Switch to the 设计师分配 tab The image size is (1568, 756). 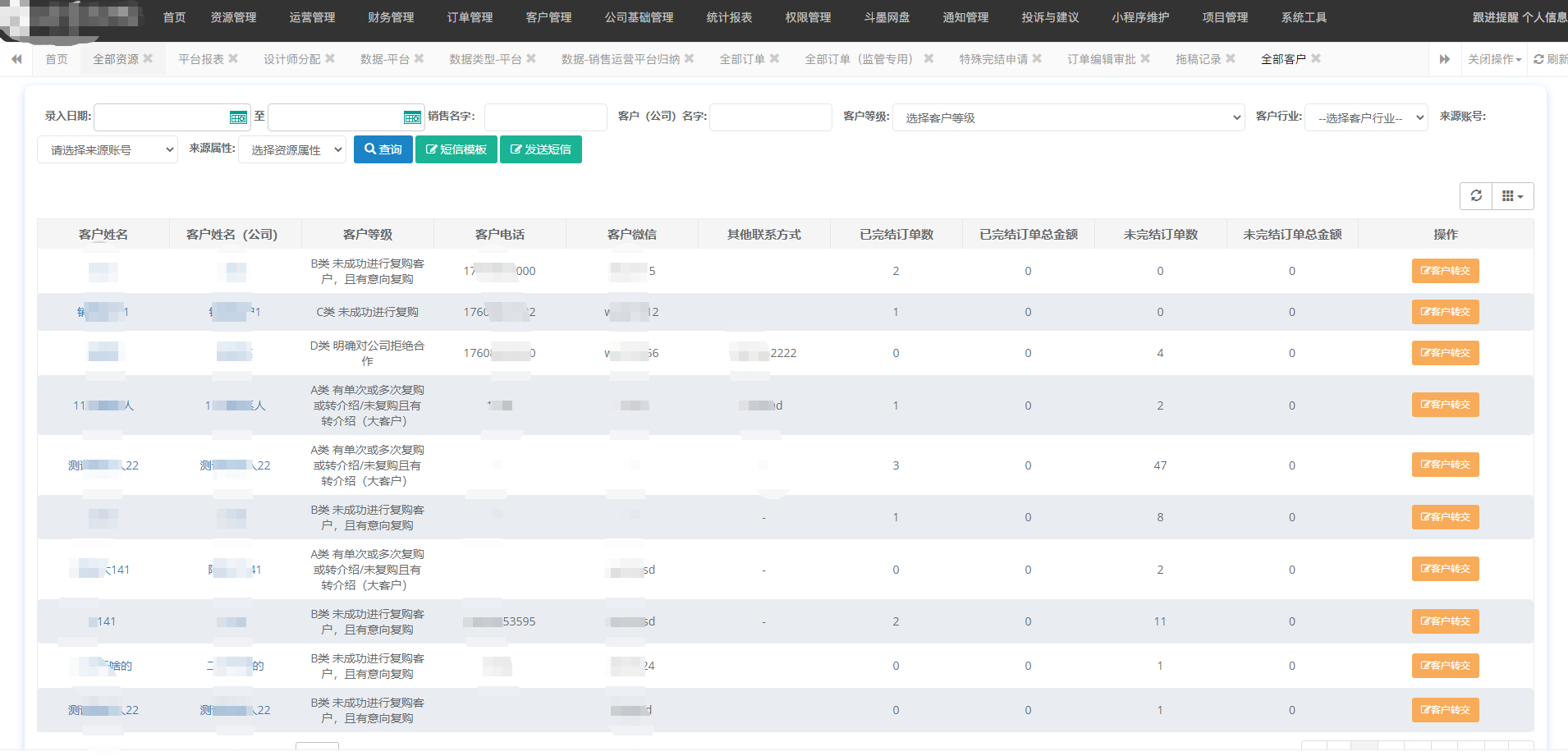[x=291, y=59]
